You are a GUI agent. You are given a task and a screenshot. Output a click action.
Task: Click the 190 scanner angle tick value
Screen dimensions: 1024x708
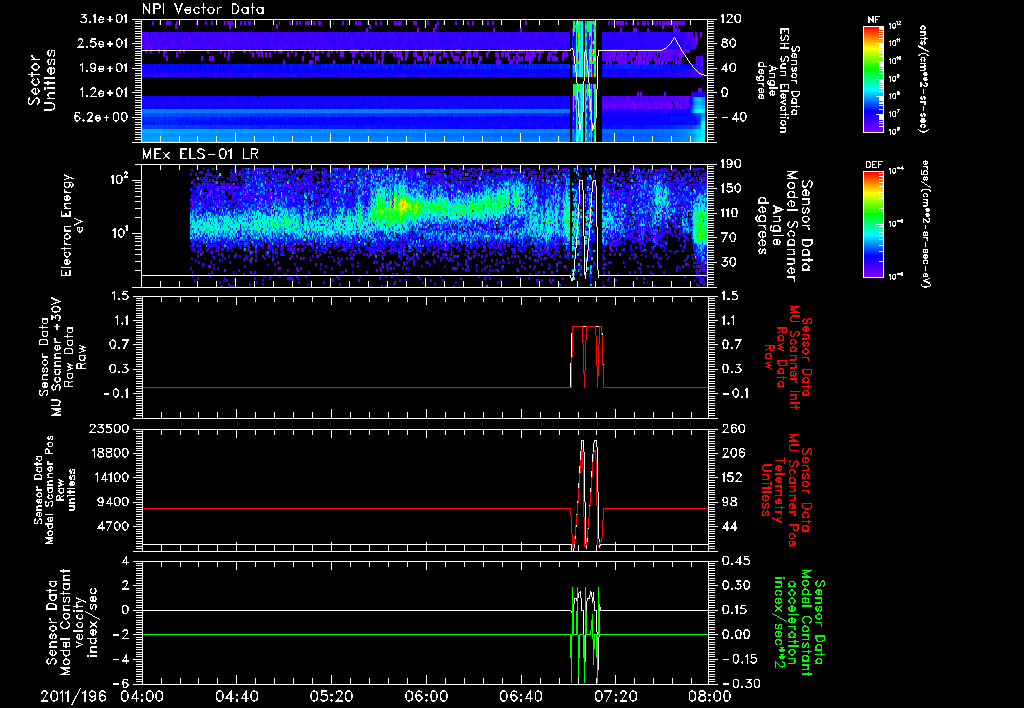[730, 164]
